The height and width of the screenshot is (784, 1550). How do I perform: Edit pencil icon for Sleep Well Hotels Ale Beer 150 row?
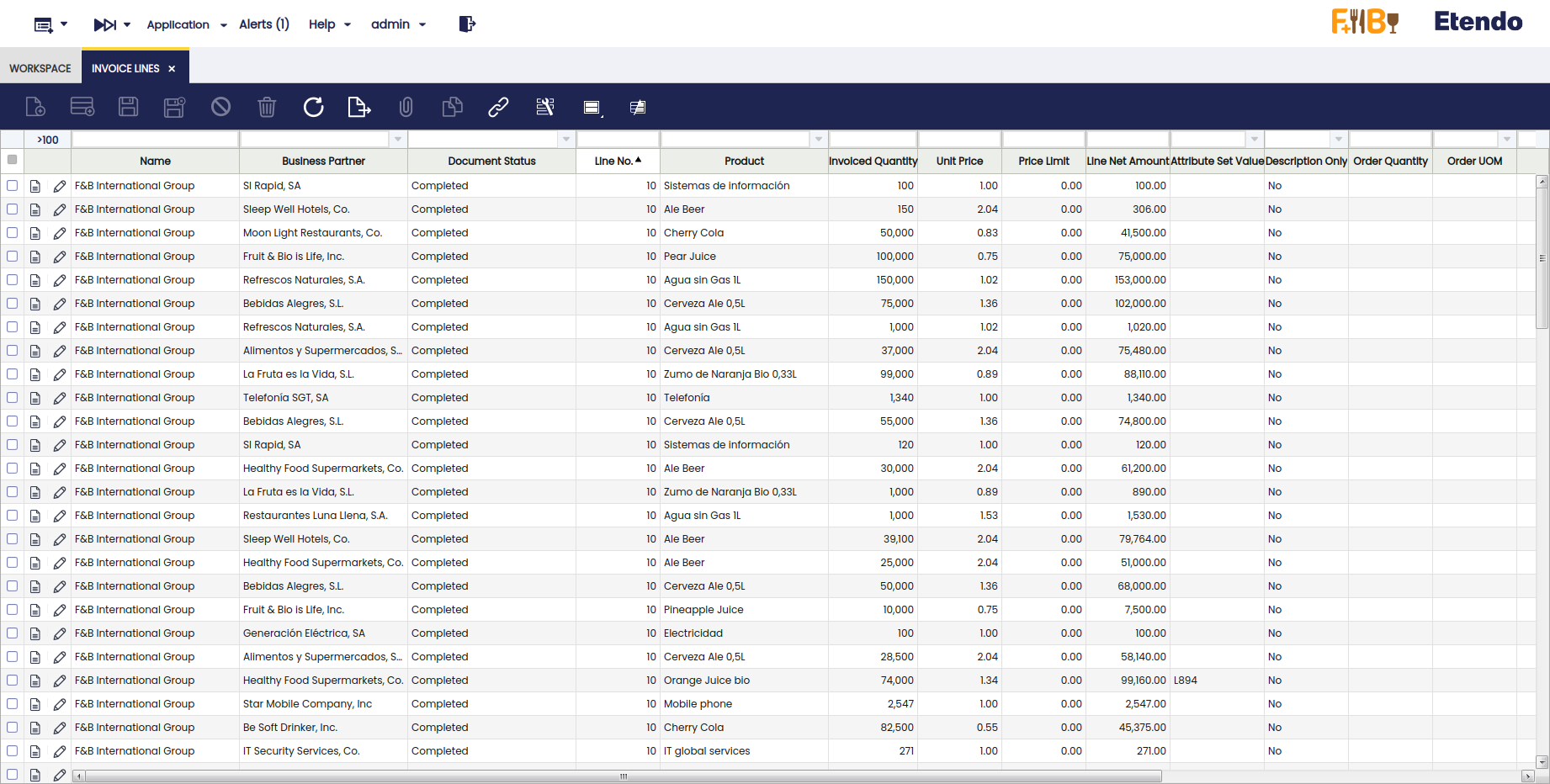pyautogui.click(x=60, y=209)
